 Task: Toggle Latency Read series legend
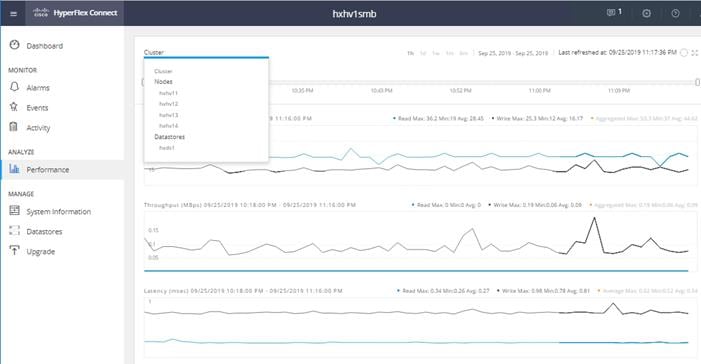(x=443, y=291)
